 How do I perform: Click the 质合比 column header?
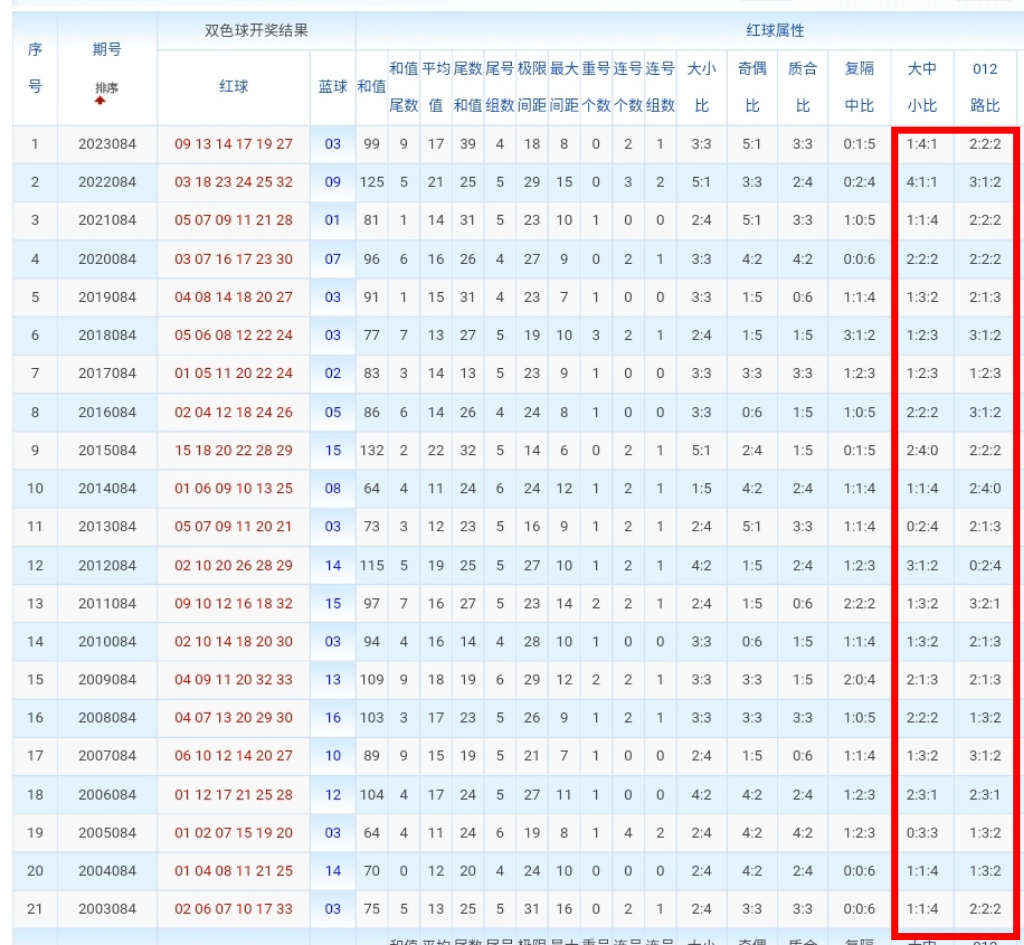tap(802, 87)
